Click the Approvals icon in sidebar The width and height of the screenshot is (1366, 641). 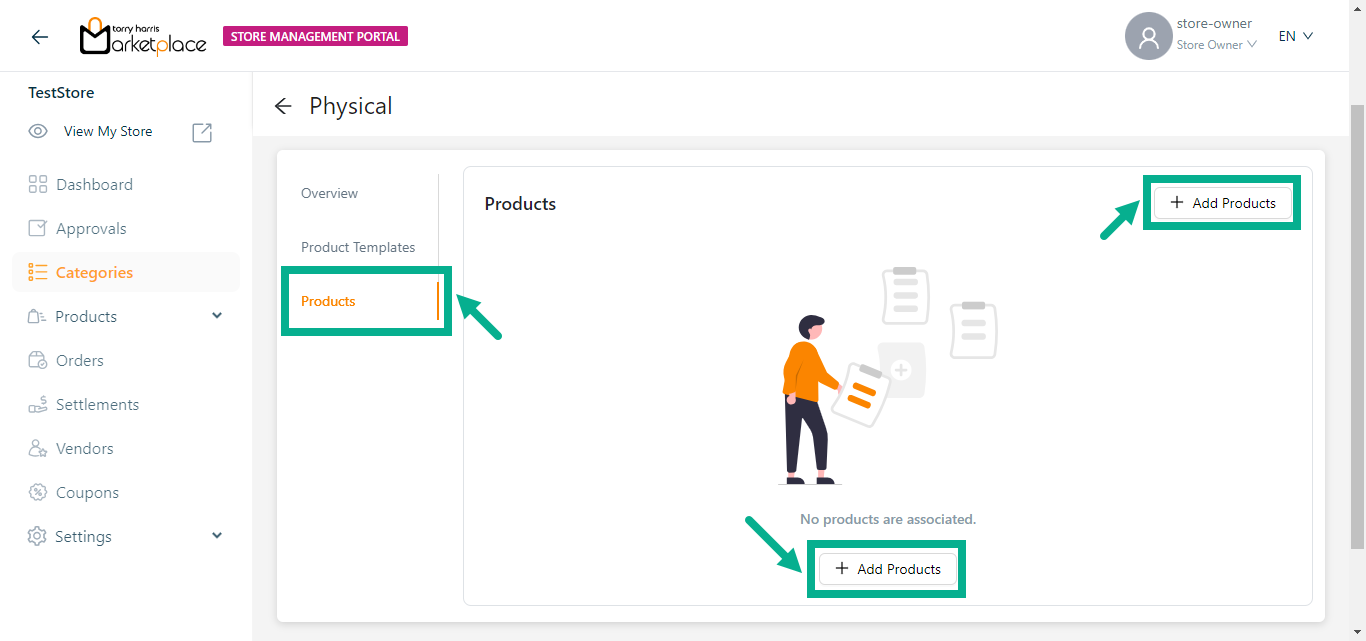[x=38, y=228]
